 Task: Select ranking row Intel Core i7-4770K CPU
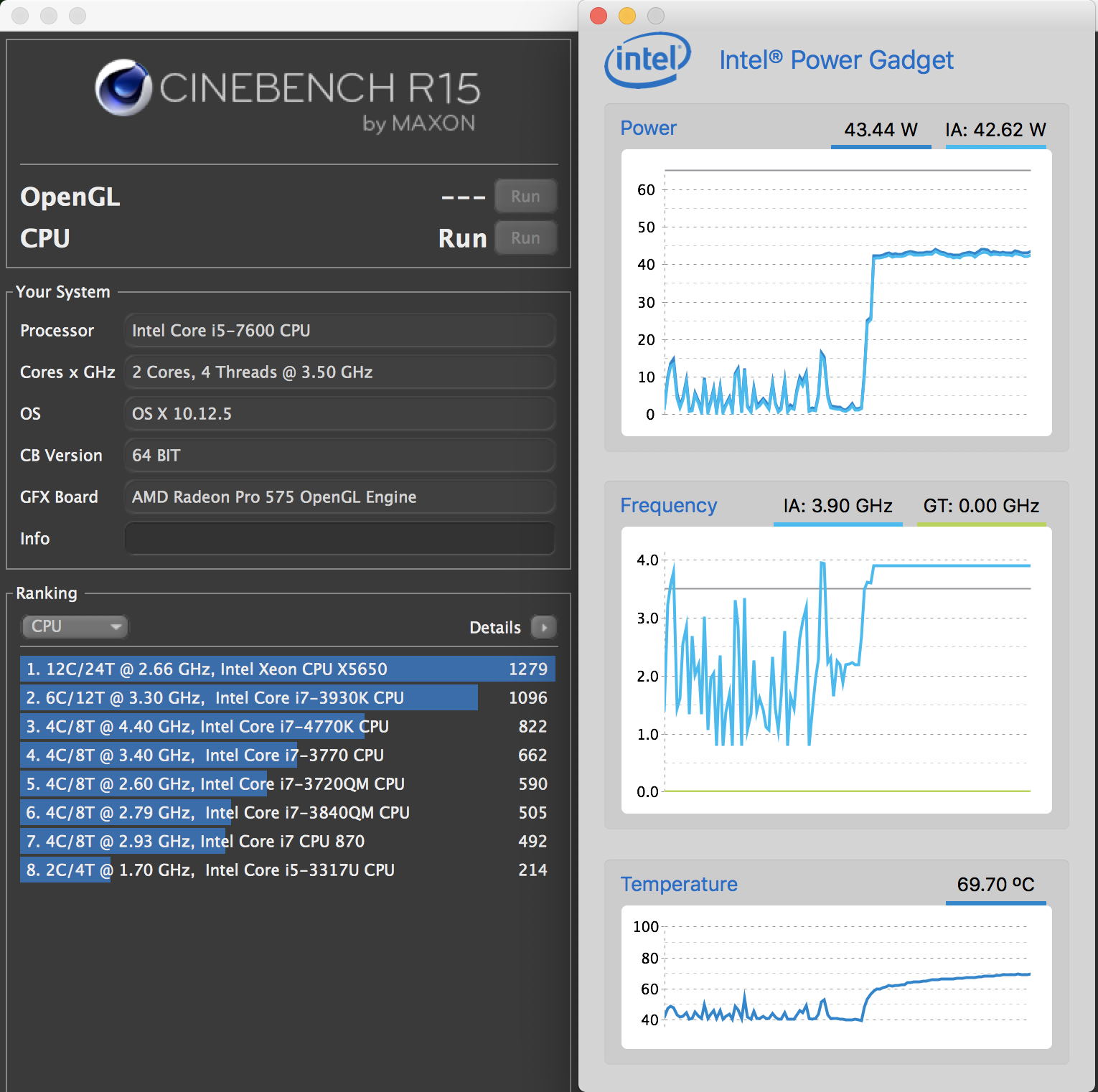[288, 726]
